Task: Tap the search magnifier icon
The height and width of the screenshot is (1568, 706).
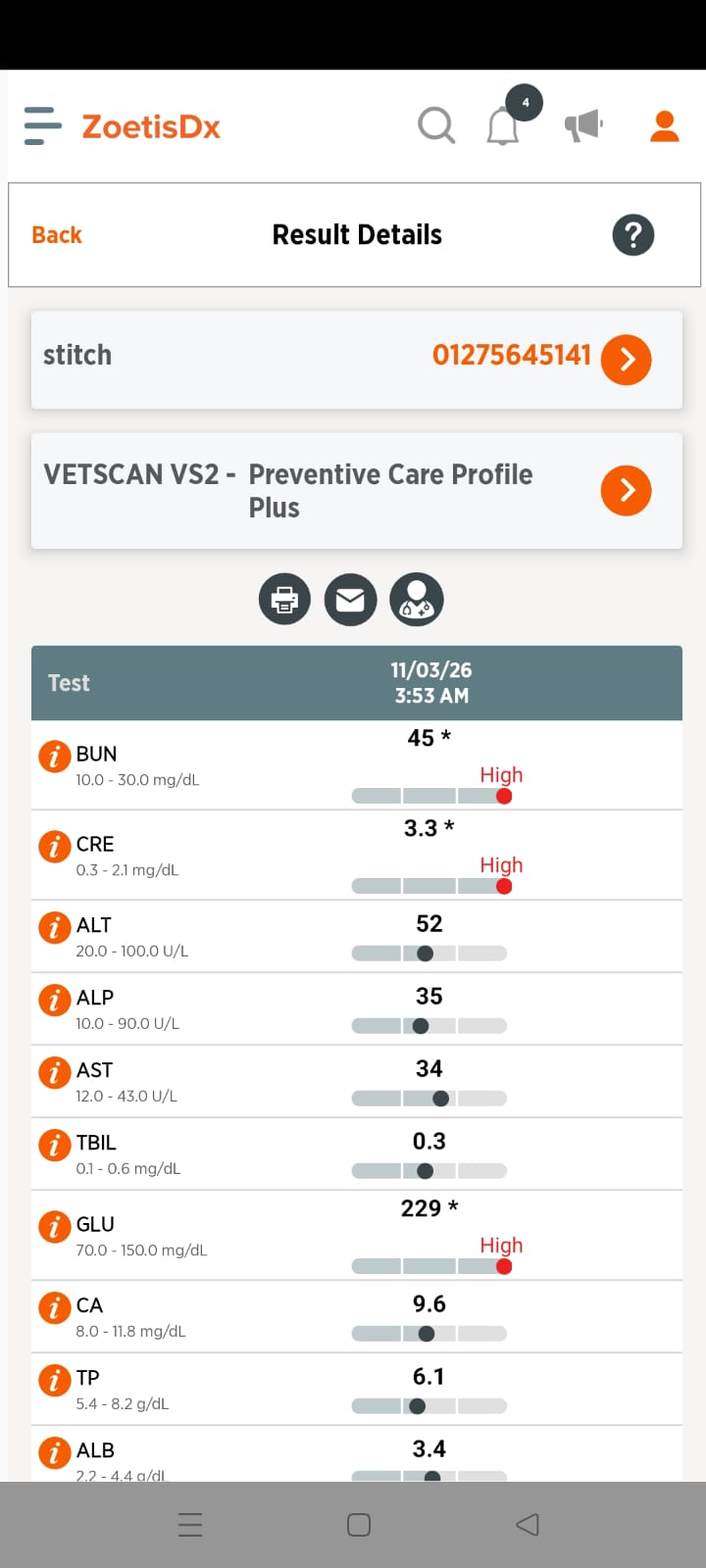Action: coord(436,126)
